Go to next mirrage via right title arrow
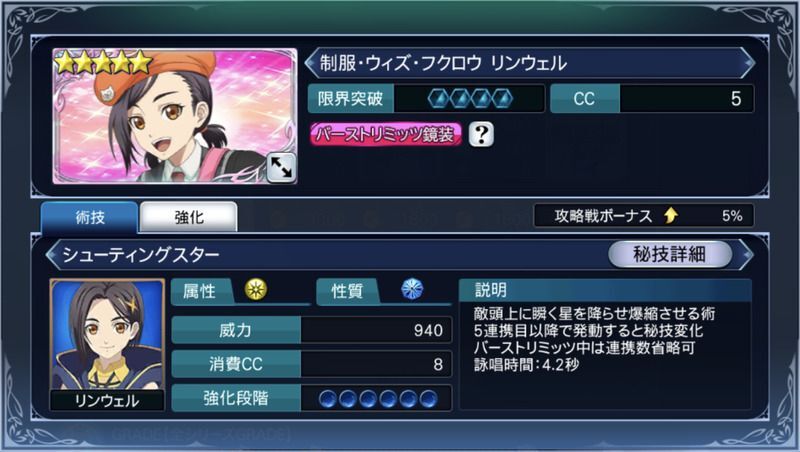The width and height of the screenshot is (800, 452). point(748,63)
